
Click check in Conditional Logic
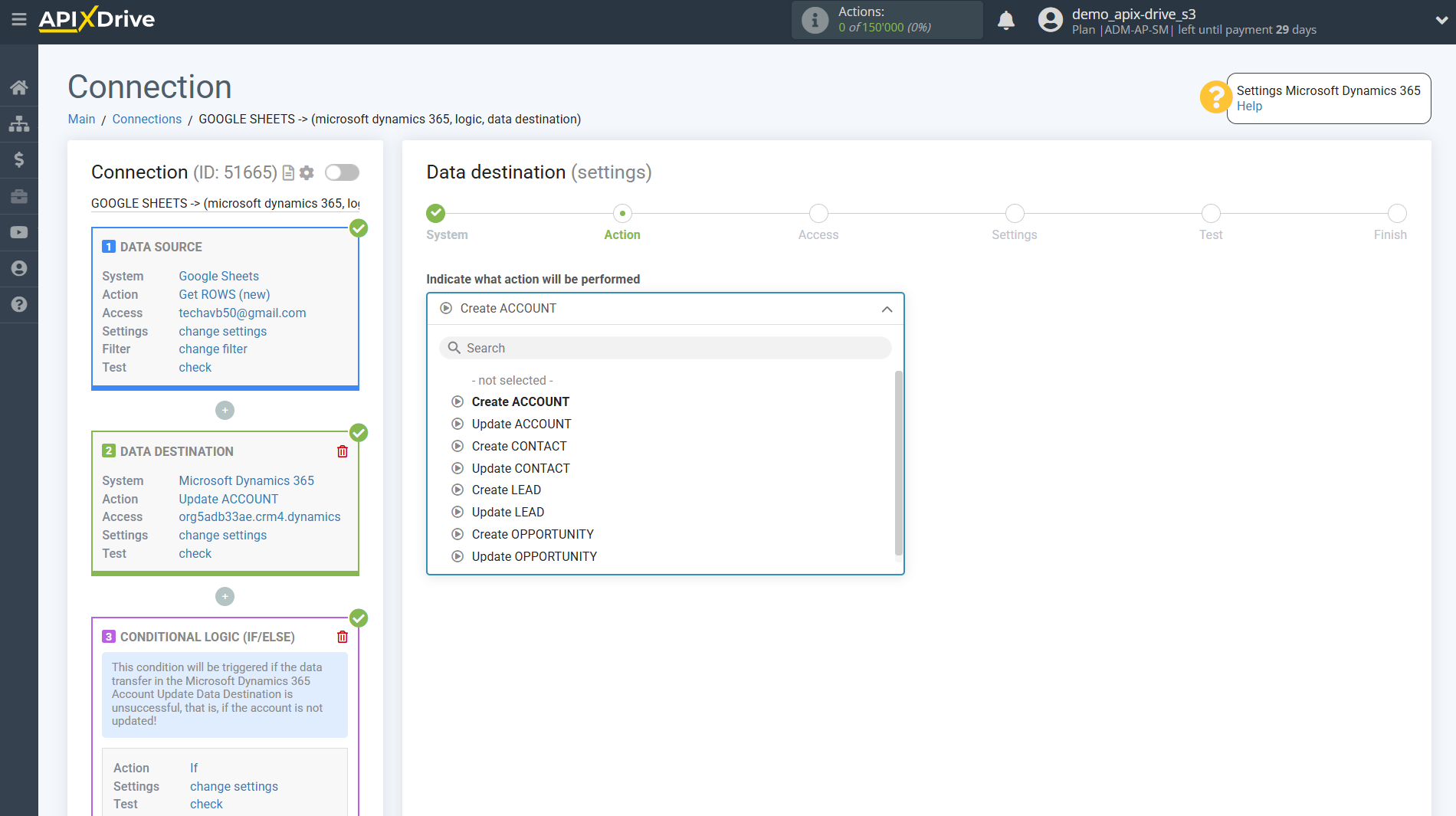206,804
